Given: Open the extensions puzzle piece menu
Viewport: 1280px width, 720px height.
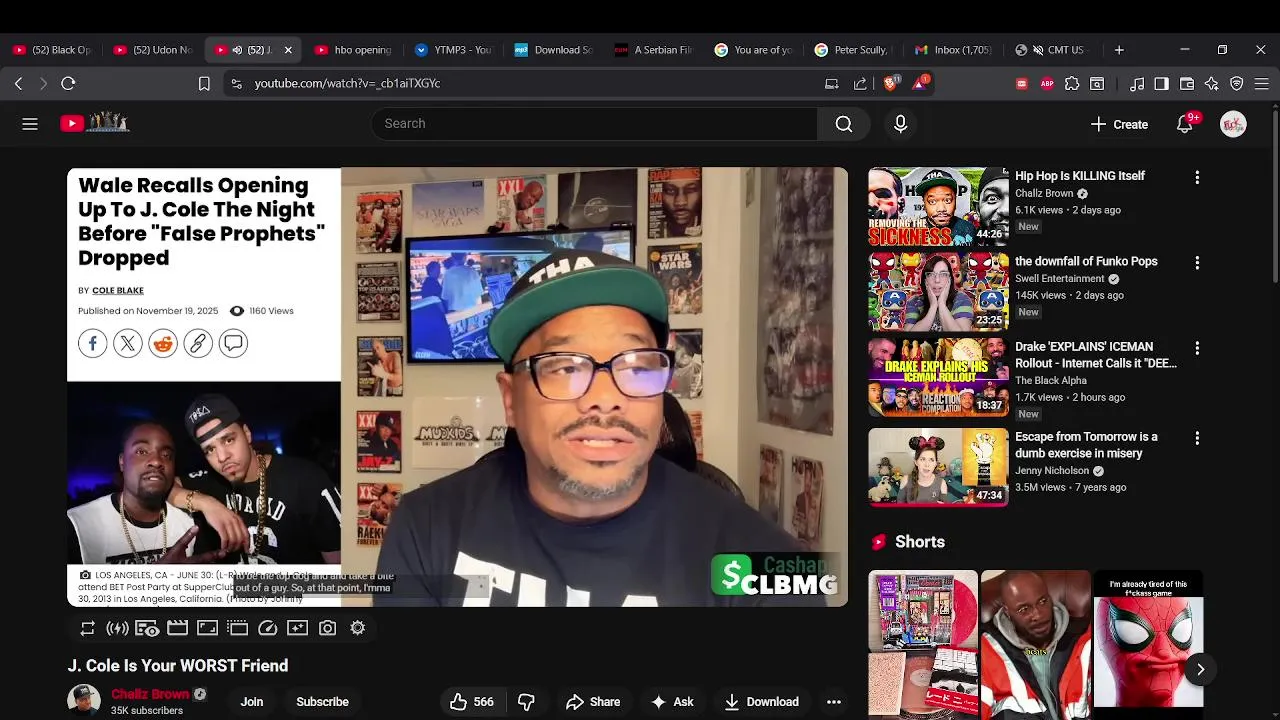Looking at the screenshot, I should coord(1072,84).
